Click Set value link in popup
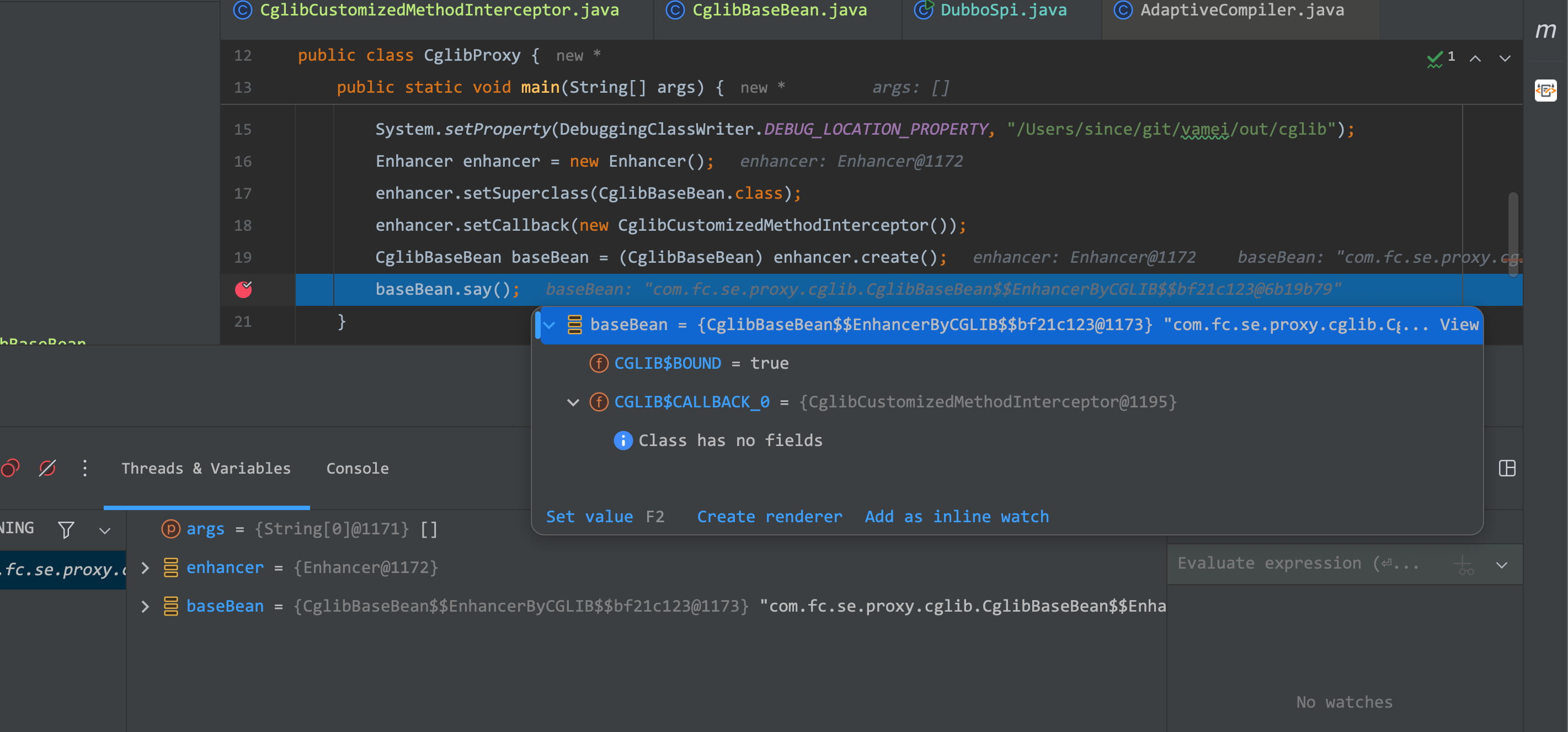The height and width of the screenshot is (732, 1568). click(589, 517)
